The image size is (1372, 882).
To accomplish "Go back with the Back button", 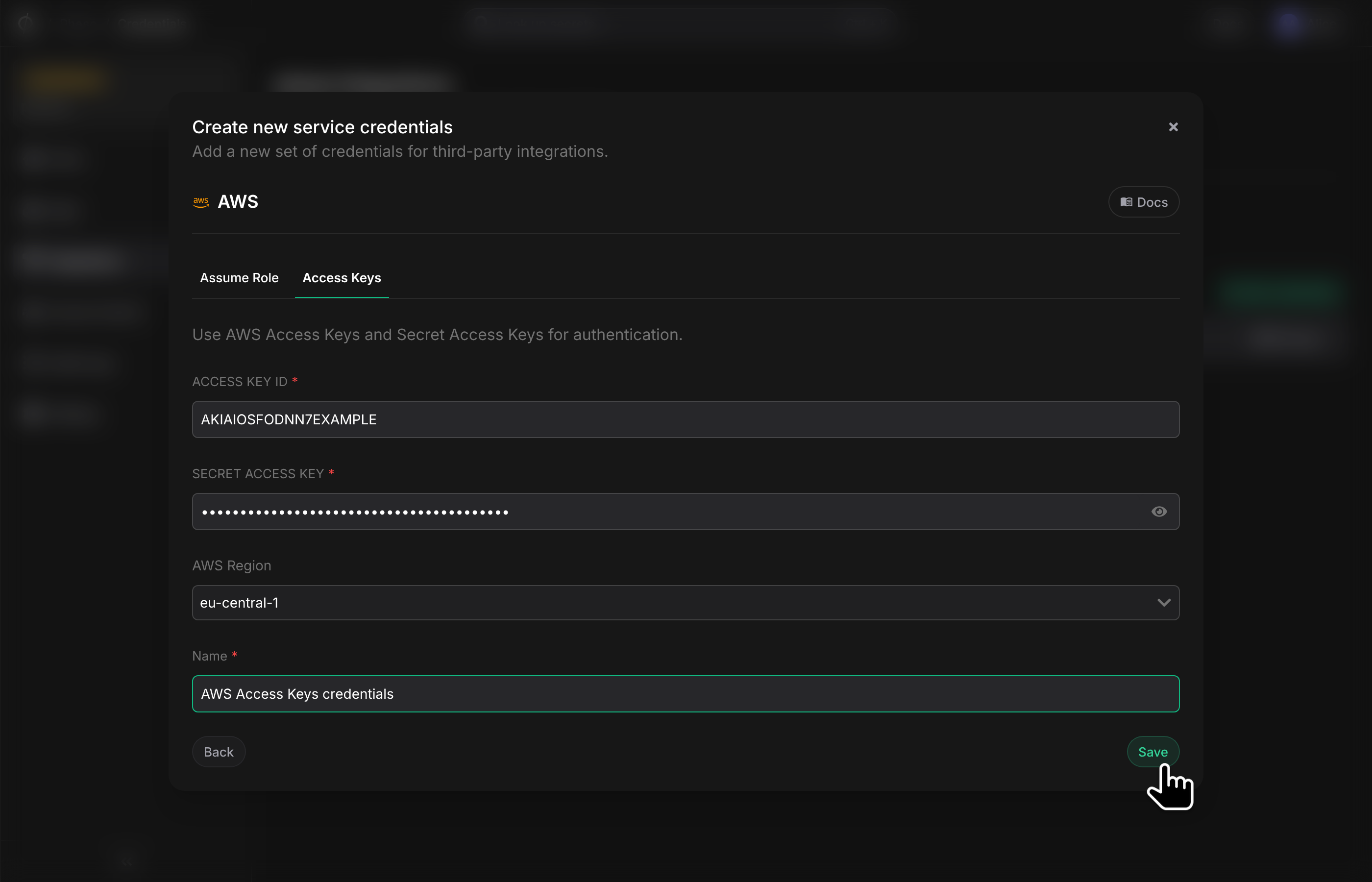I will click(x=219, y=752).
